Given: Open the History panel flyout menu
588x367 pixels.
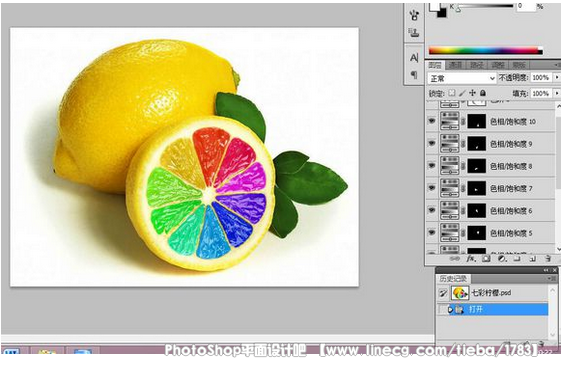Looking at the screenshot, I should click(552, 279).
